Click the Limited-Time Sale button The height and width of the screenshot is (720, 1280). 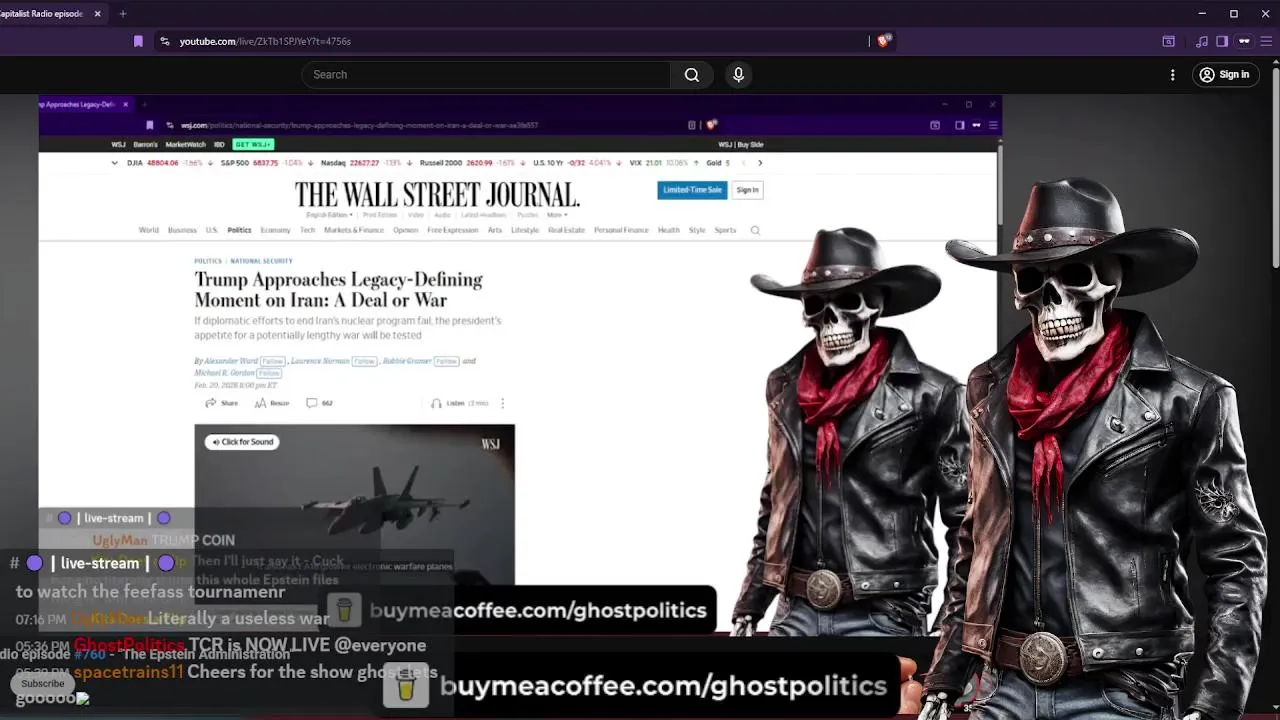692,190
